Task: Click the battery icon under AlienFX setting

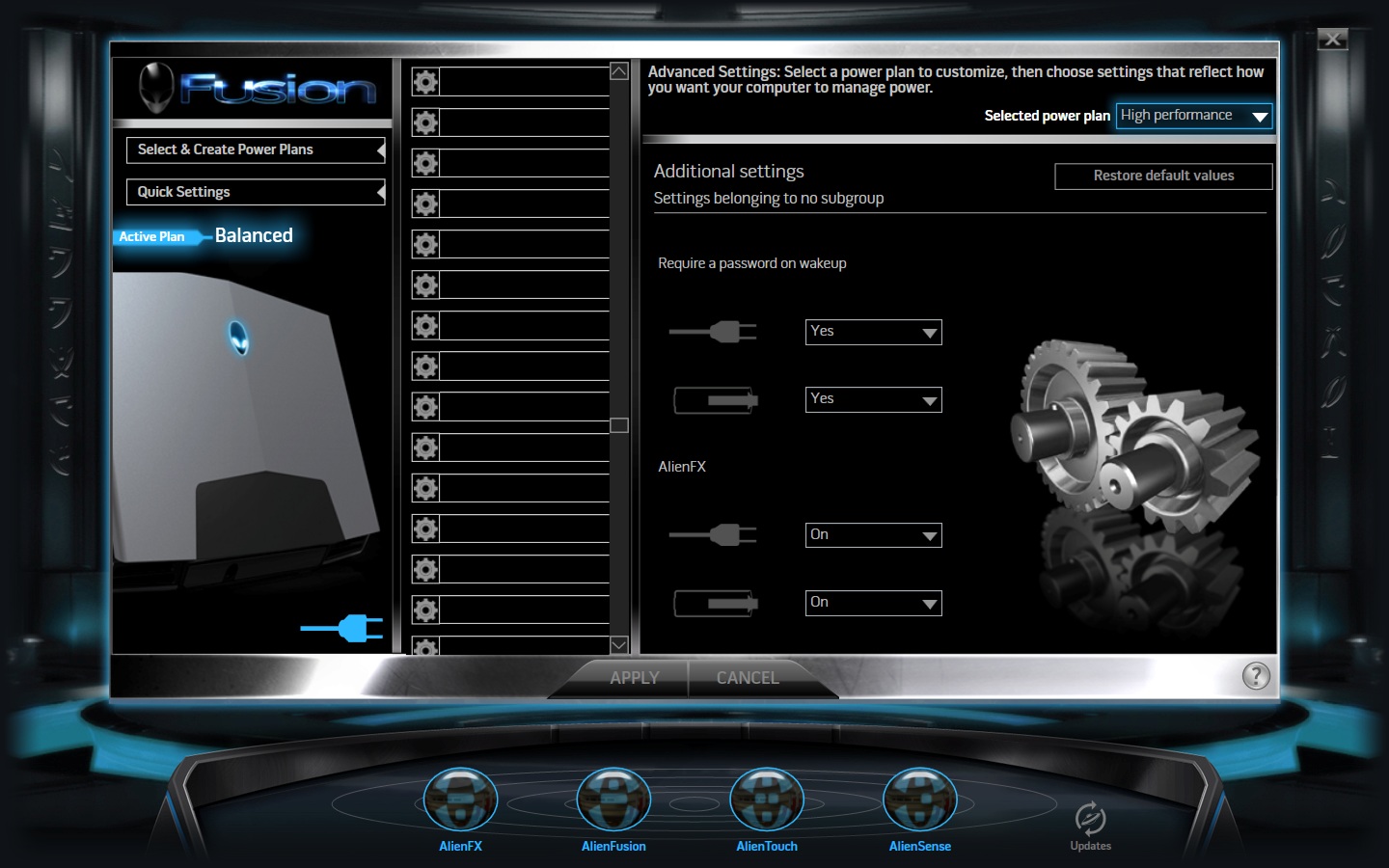Action: pos(716,603)
